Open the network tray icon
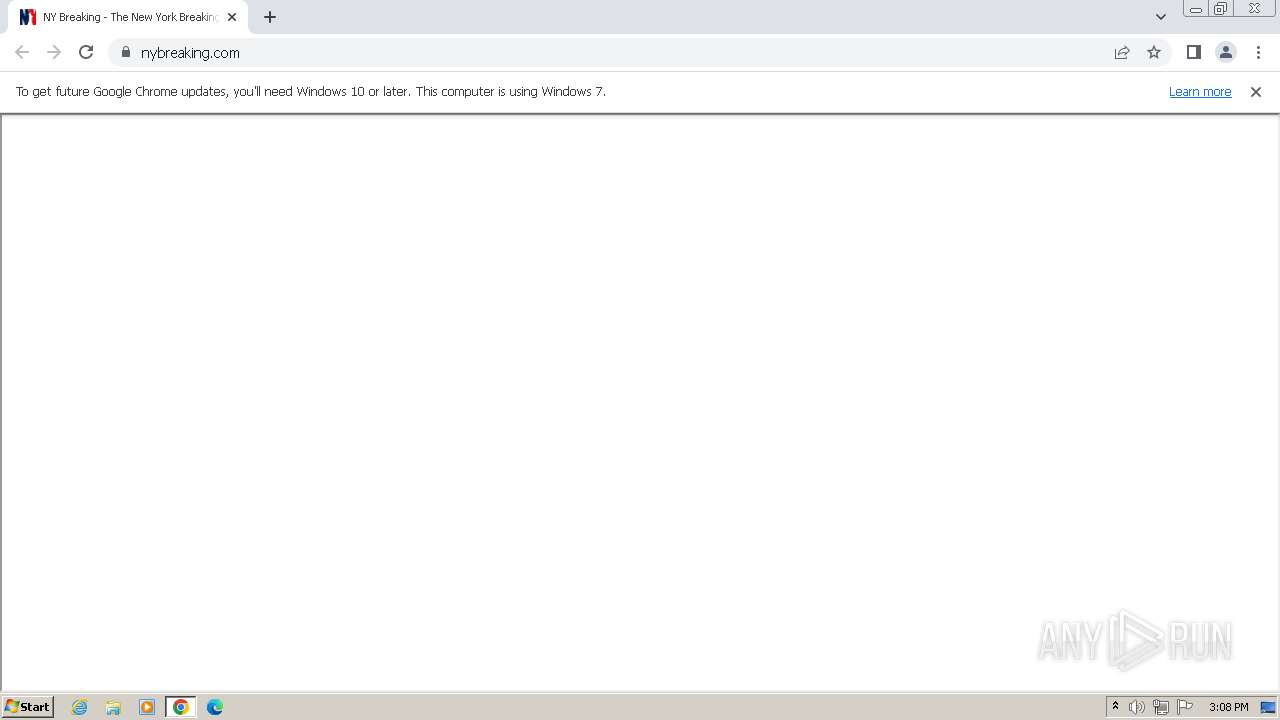 click(1161, 707)
